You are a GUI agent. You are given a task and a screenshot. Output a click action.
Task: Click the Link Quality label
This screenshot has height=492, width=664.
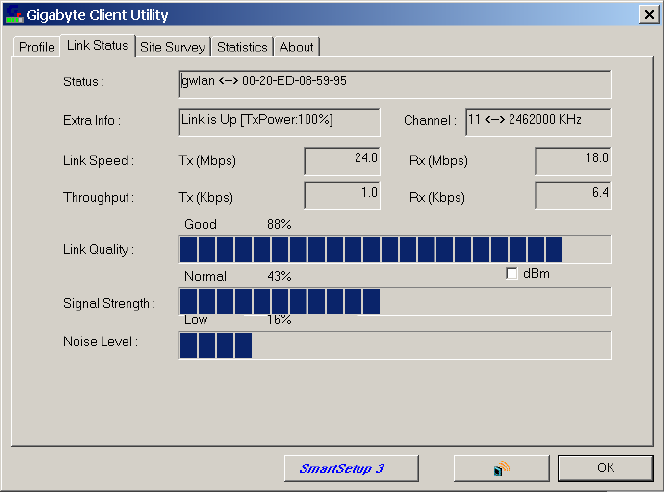click(98, 249)
